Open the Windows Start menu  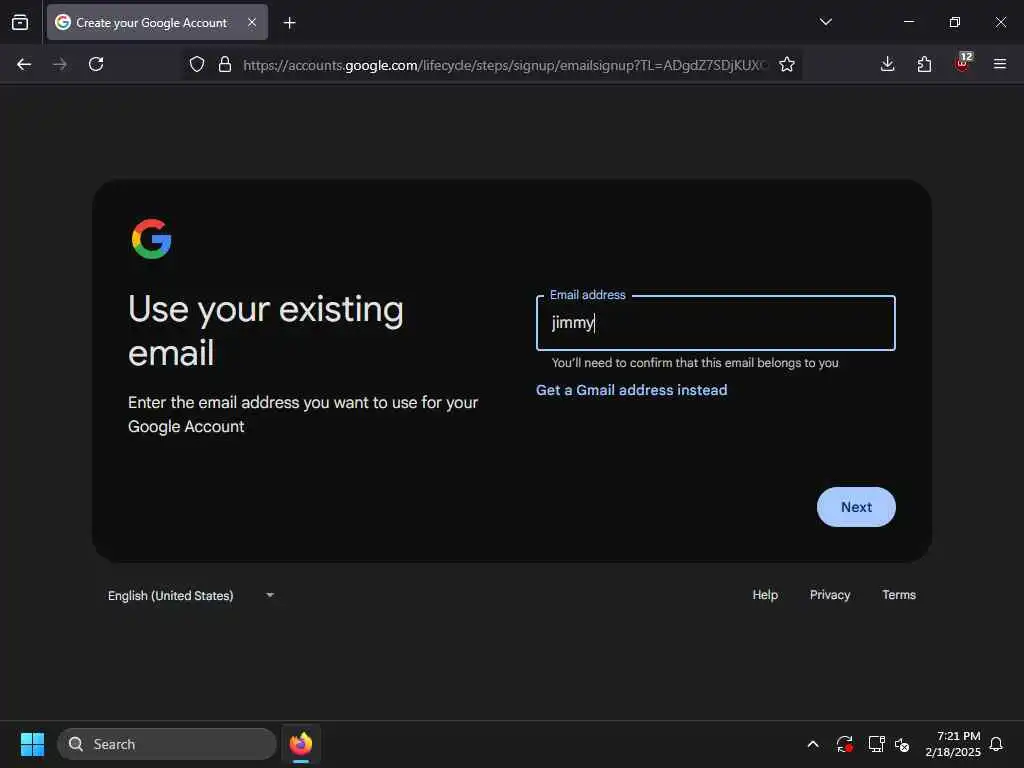click(32, 744)
